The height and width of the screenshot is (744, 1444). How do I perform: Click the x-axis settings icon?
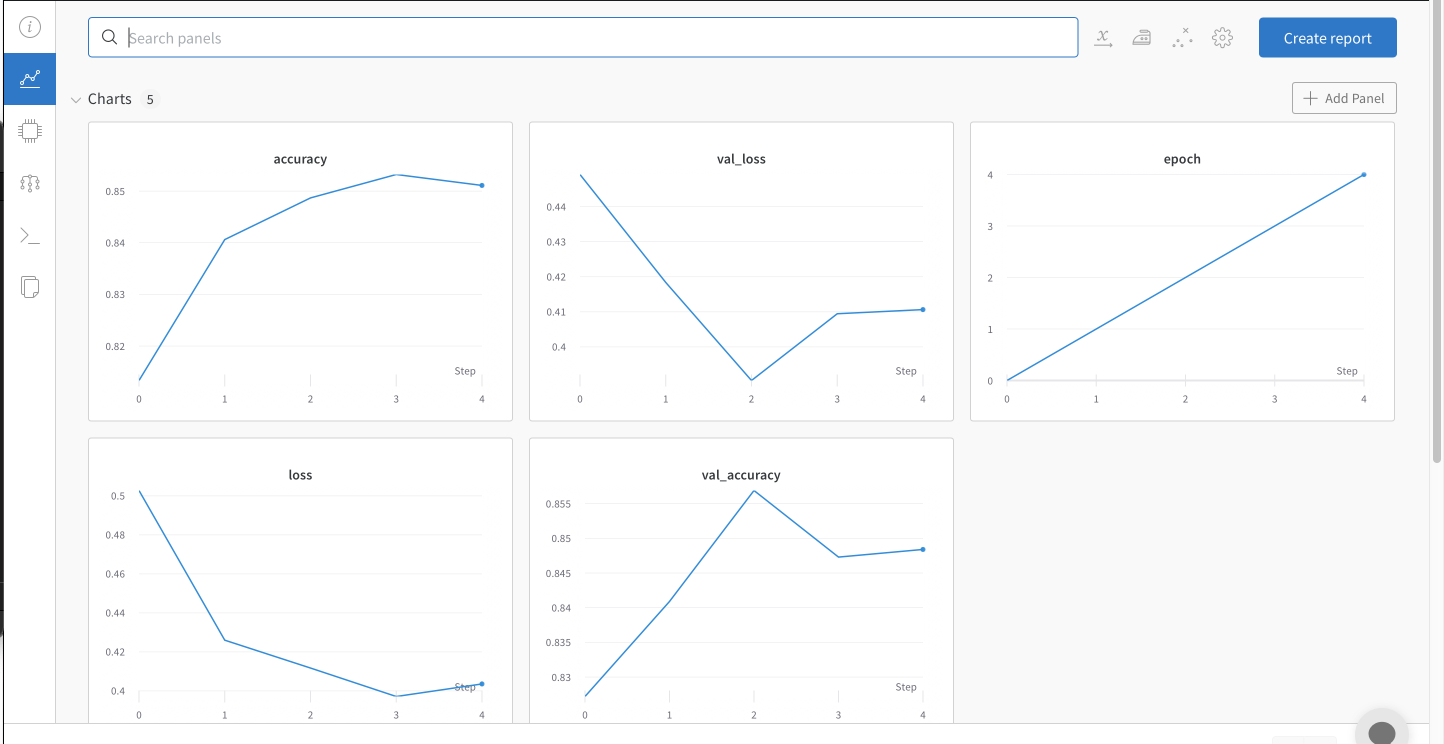point(1103,38)
